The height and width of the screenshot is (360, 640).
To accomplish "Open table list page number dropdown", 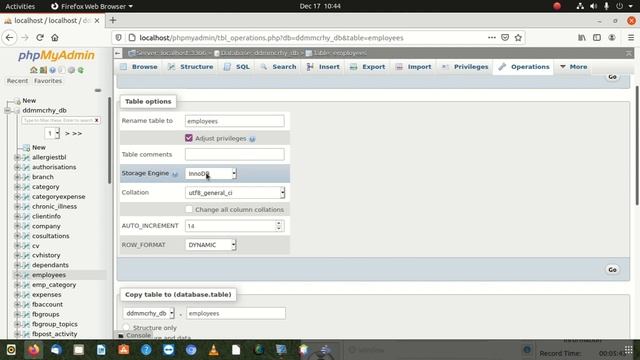I will click(52, 133).
